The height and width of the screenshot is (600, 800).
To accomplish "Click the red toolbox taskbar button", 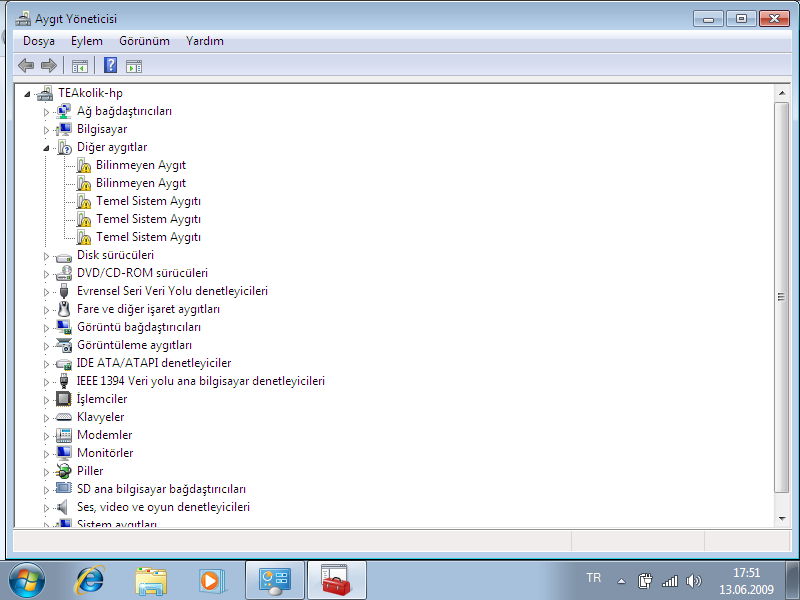I will [336, 581].
